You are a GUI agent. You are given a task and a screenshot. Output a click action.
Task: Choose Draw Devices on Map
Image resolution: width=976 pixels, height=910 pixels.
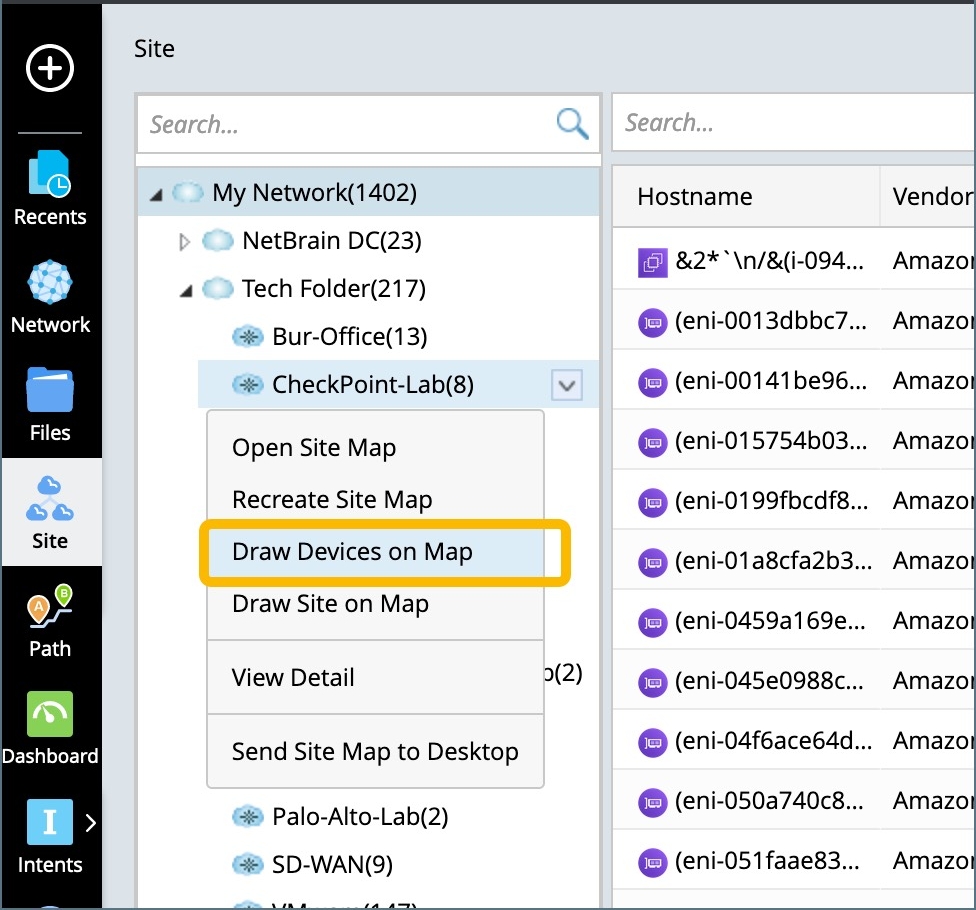point(352,552)
